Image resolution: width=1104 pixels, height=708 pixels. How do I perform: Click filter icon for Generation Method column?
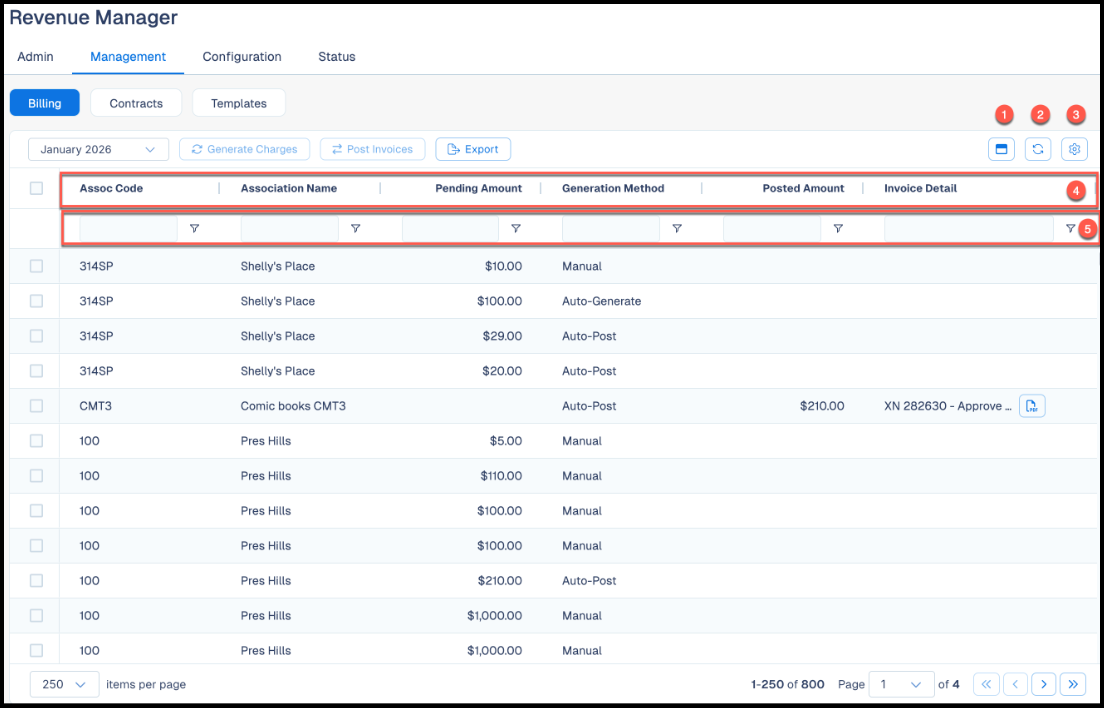[x=677, y=229]
